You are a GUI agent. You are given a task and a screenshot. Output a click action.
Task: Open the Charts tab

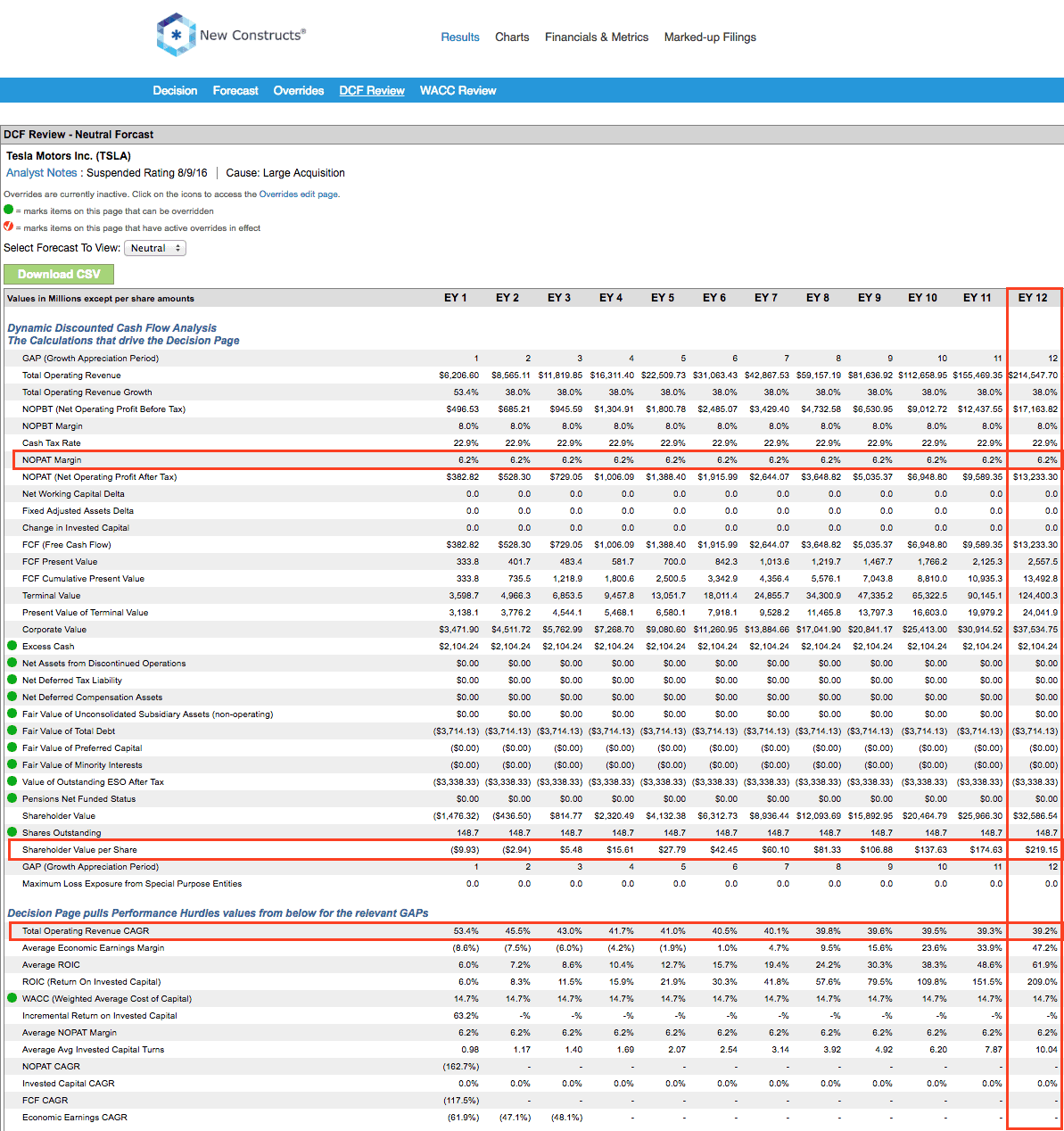[512, 37]
